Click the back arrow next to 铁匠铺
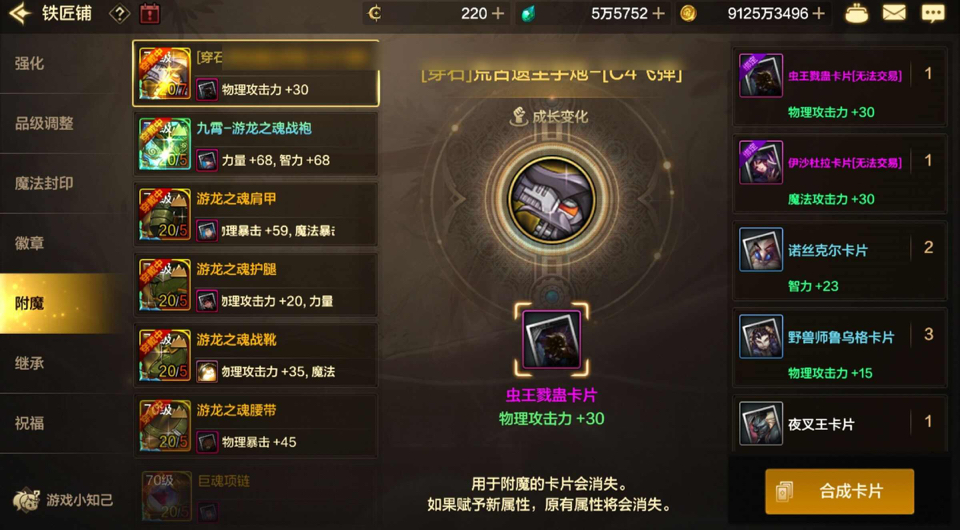This screenshot has height=530, width=960. click(x=20, y=13)
